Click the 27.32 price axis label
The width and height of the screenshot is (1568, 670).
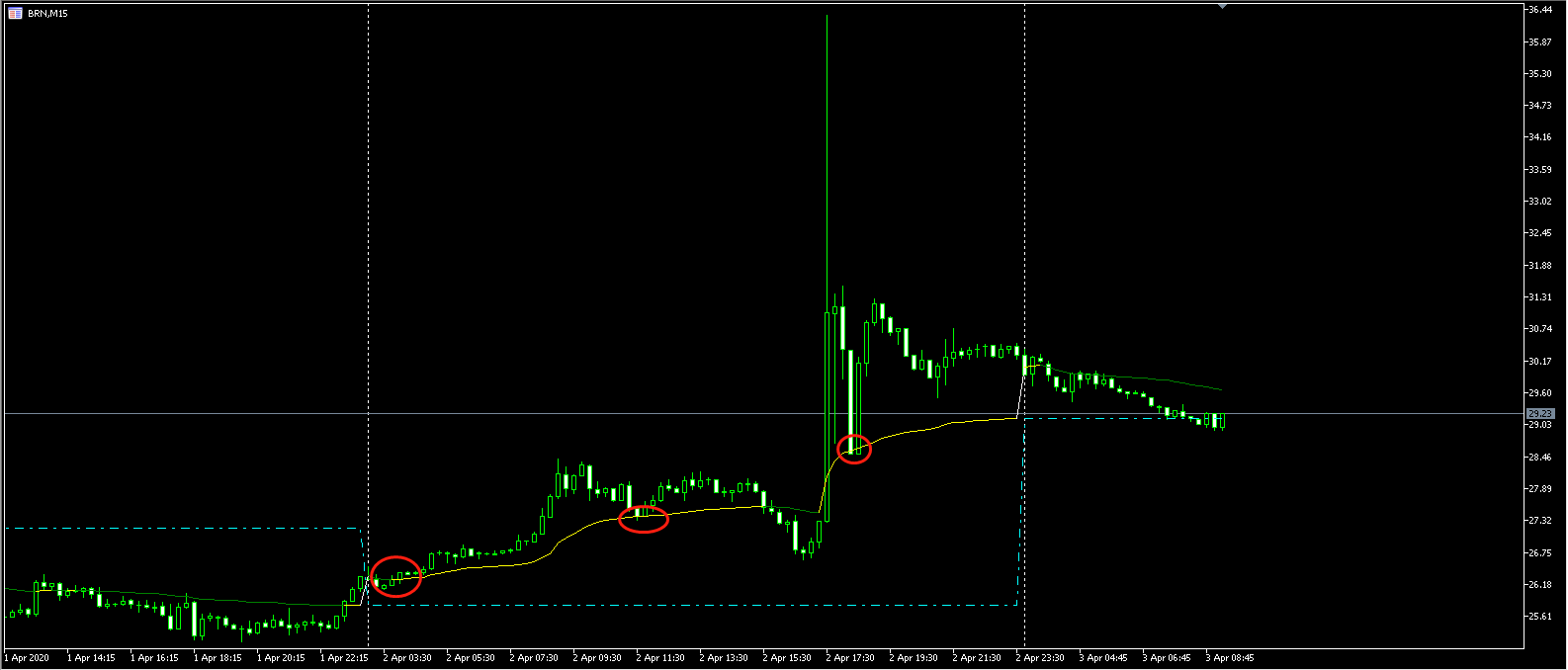pos(1539,521)
